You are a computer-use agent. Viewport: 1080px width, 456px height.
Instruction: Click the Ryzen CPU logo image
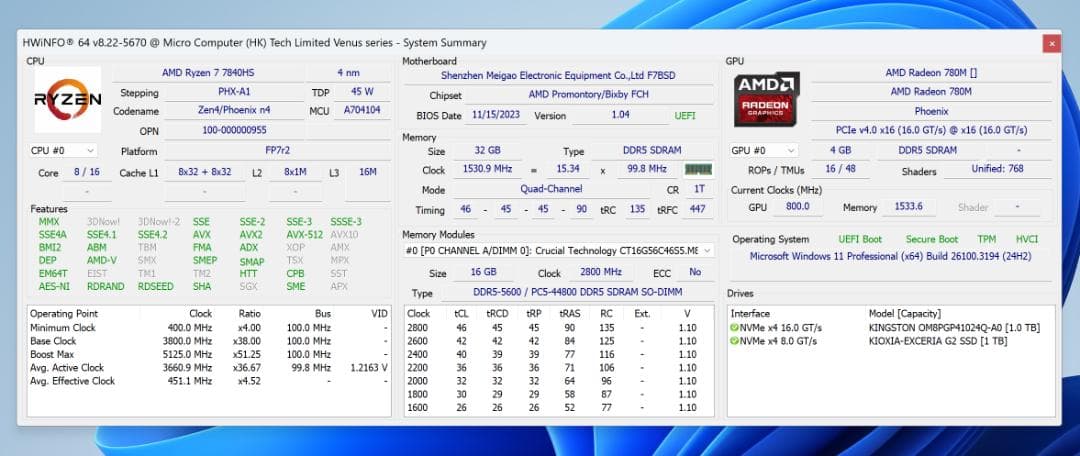pyautogui.click(x=68, y=100)
